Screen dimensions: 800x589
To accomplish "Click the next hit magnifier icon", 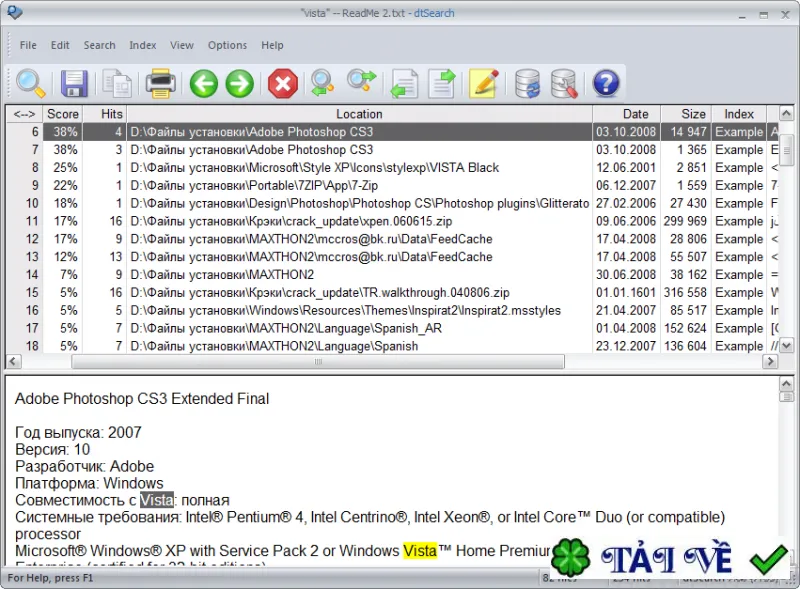I will (362, 82).
